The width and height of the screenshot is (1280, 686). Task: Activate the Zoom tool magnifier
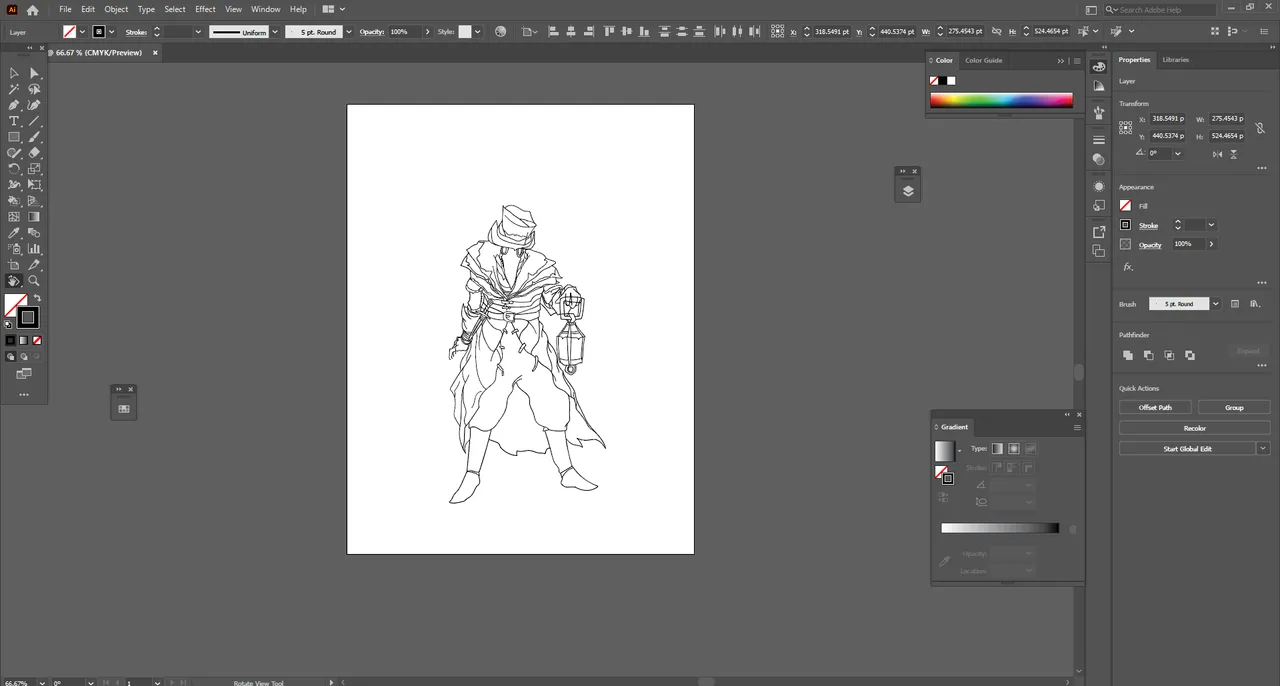click(34, 281)
